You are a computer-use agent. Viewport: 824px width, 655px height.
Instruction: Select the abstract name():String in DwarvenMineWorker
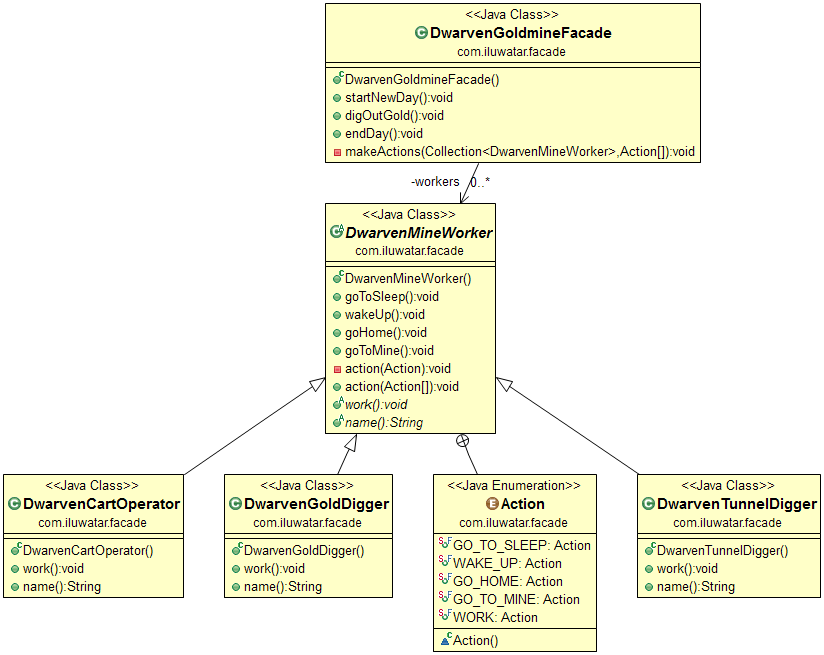point(383,423)
